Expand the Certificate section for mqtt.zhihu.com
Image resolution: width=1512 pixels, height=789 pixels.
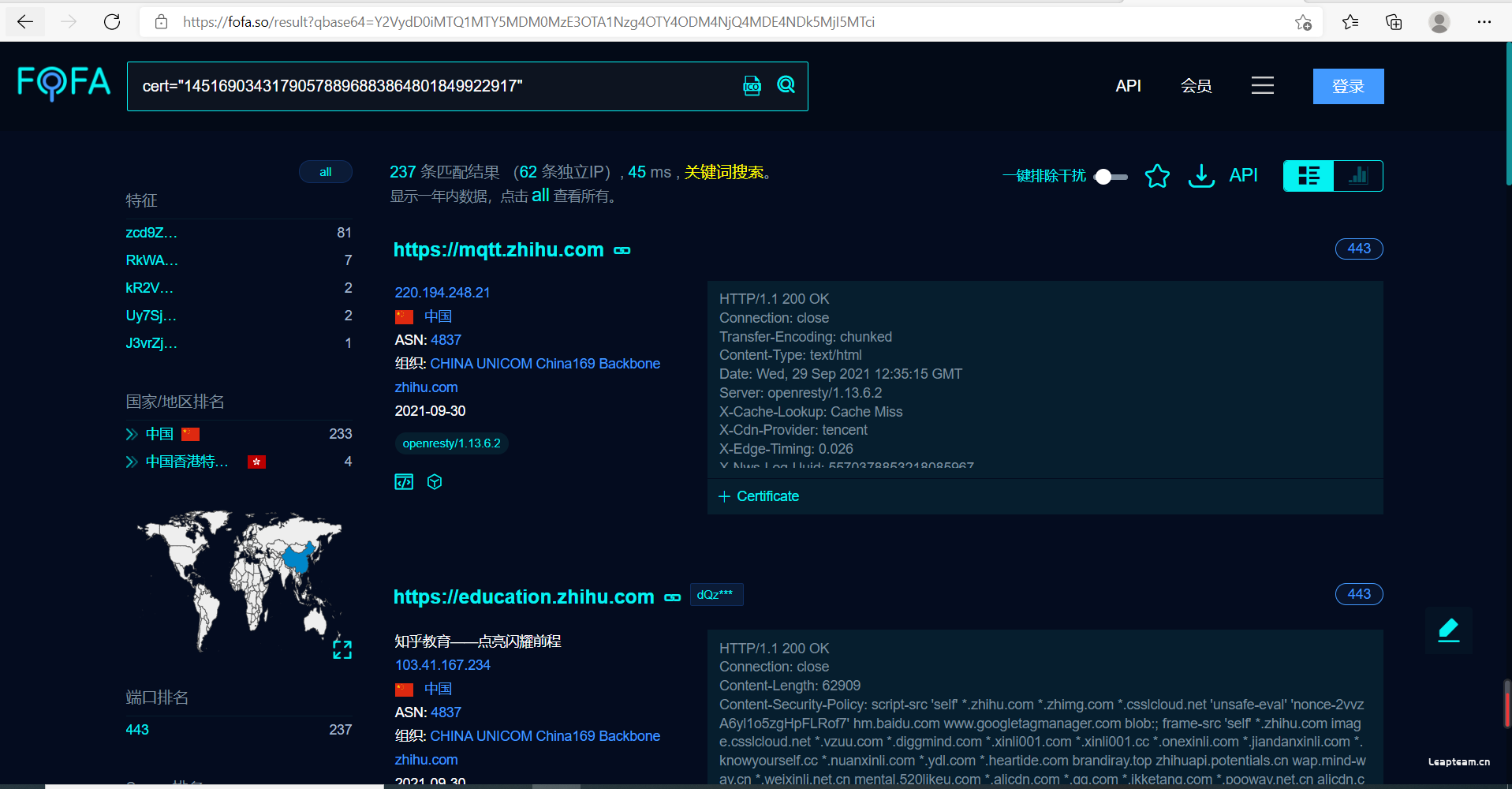[759, 496]
